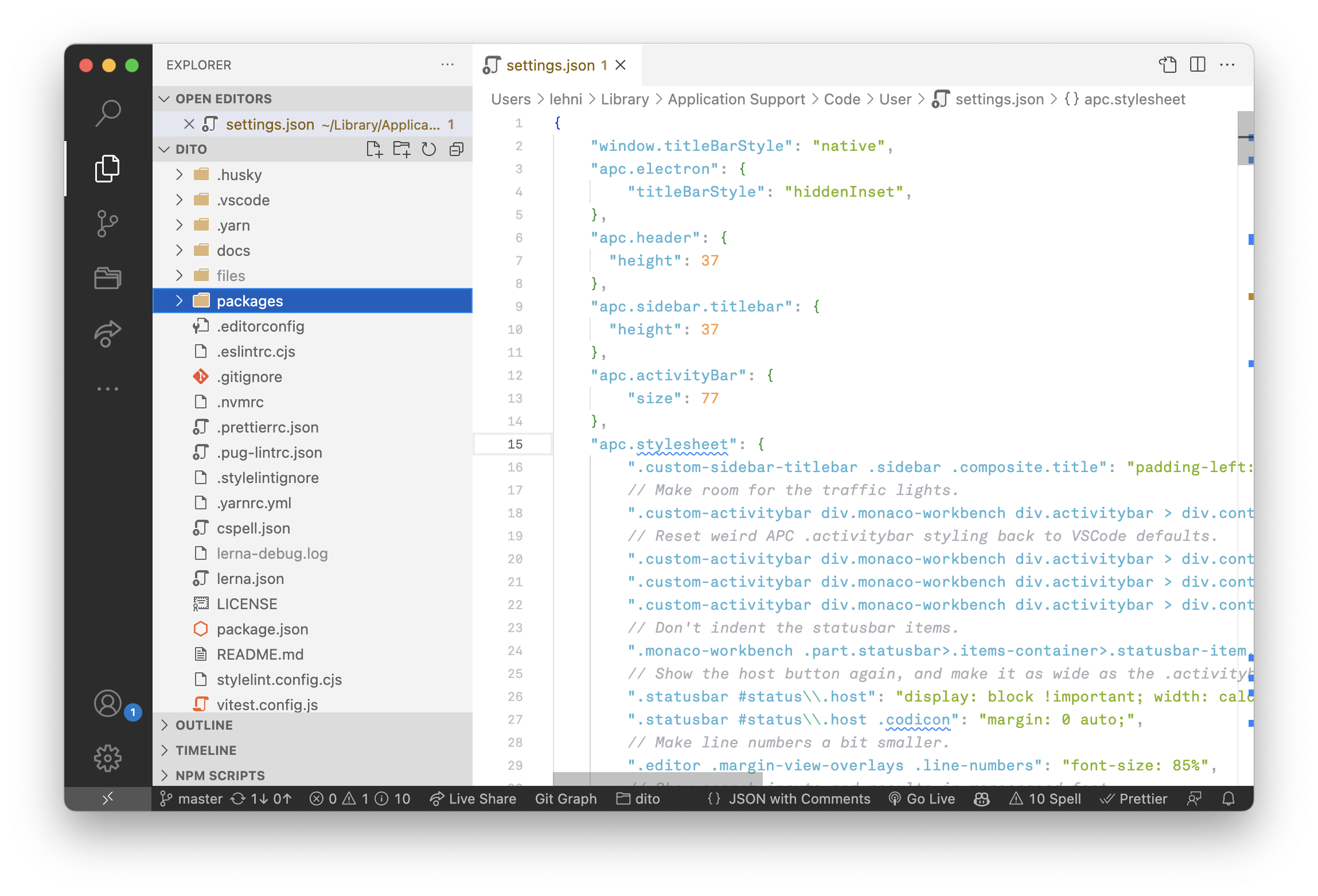Open notifications via the bell icon

1228,798
